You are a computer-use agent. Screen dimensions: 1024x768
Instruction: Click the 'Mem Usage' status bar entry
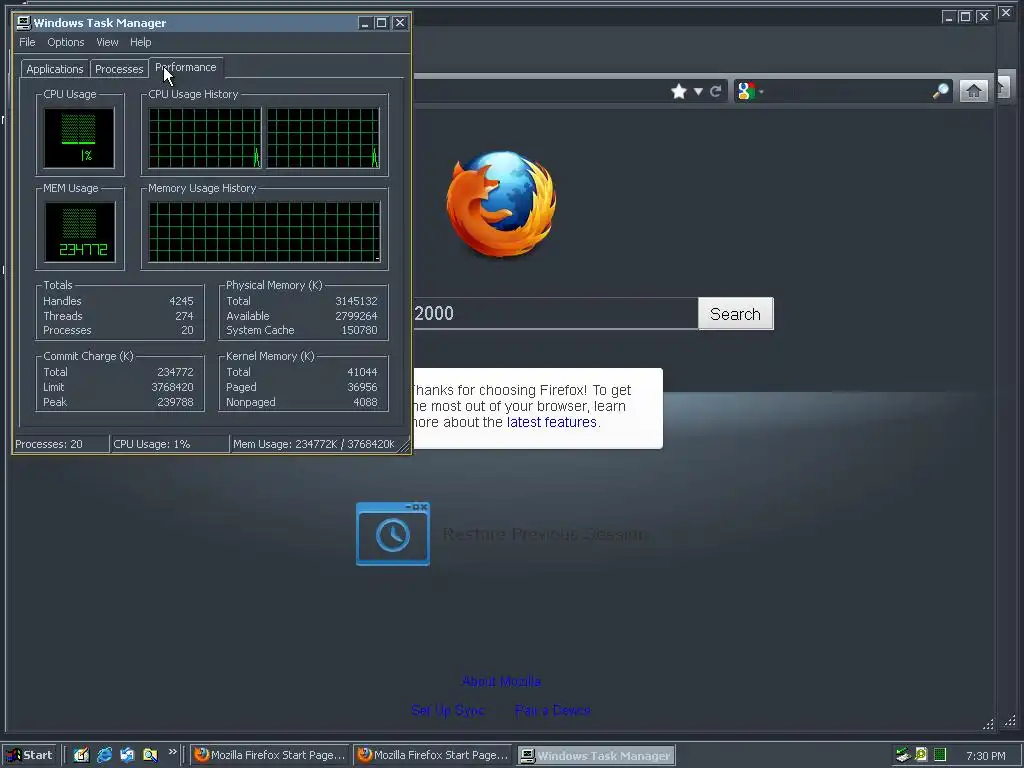[315, 444]
